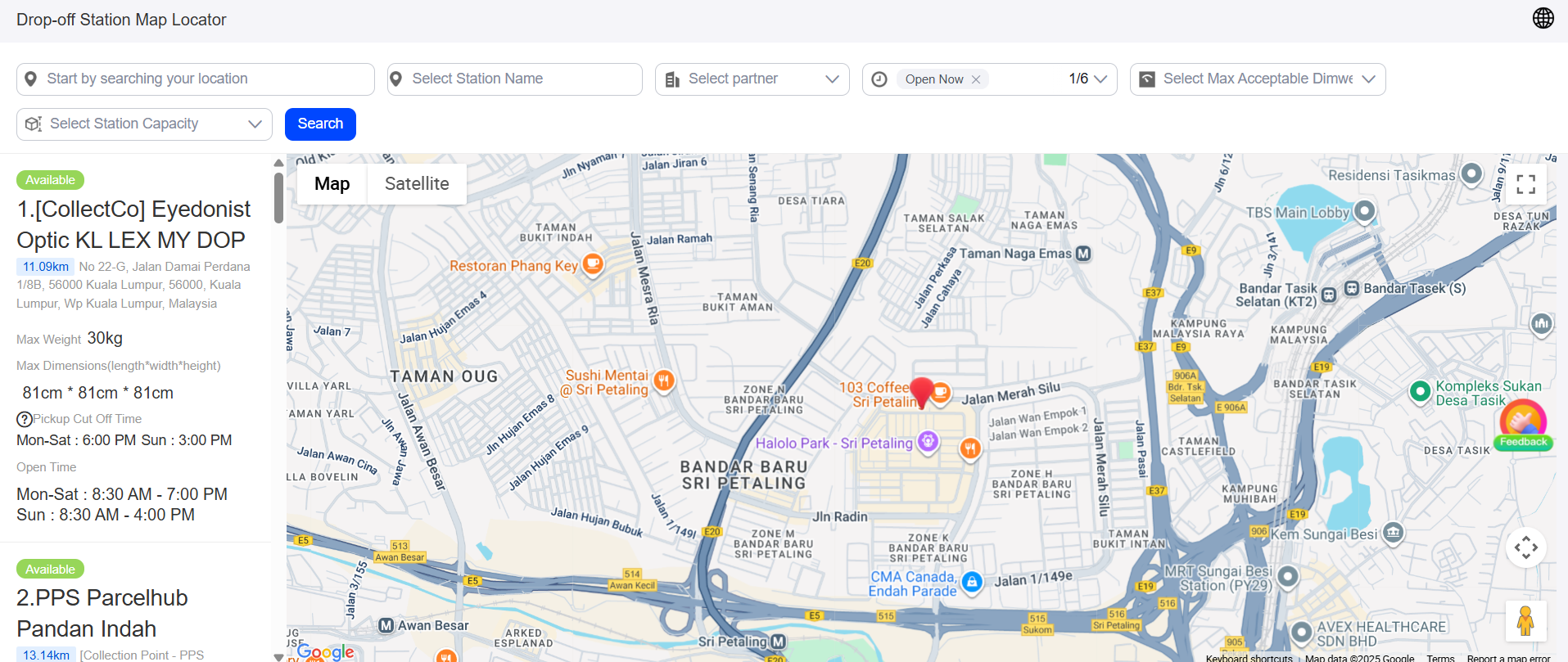Open the Feedback widget

pos(1523,425)
